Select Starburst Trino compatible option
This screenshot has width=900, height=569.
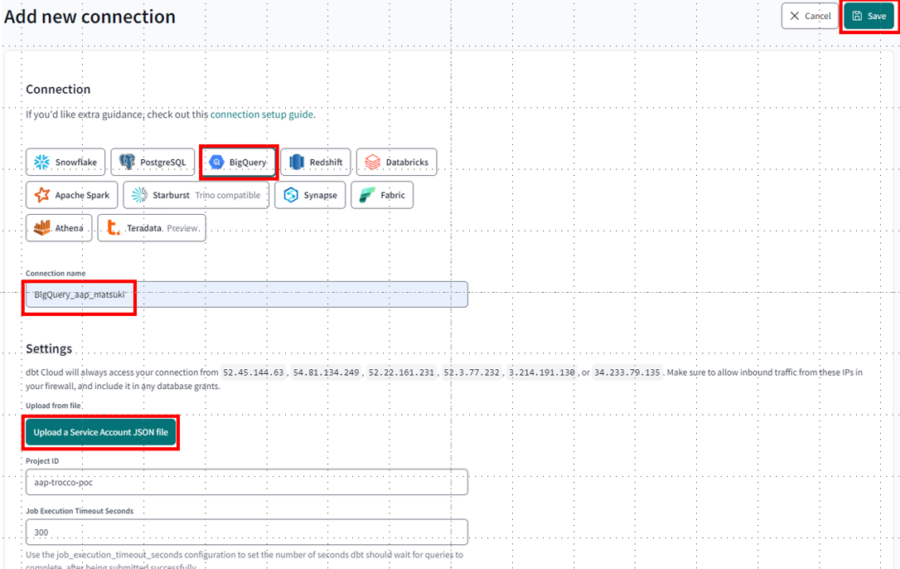coord(196,195)
